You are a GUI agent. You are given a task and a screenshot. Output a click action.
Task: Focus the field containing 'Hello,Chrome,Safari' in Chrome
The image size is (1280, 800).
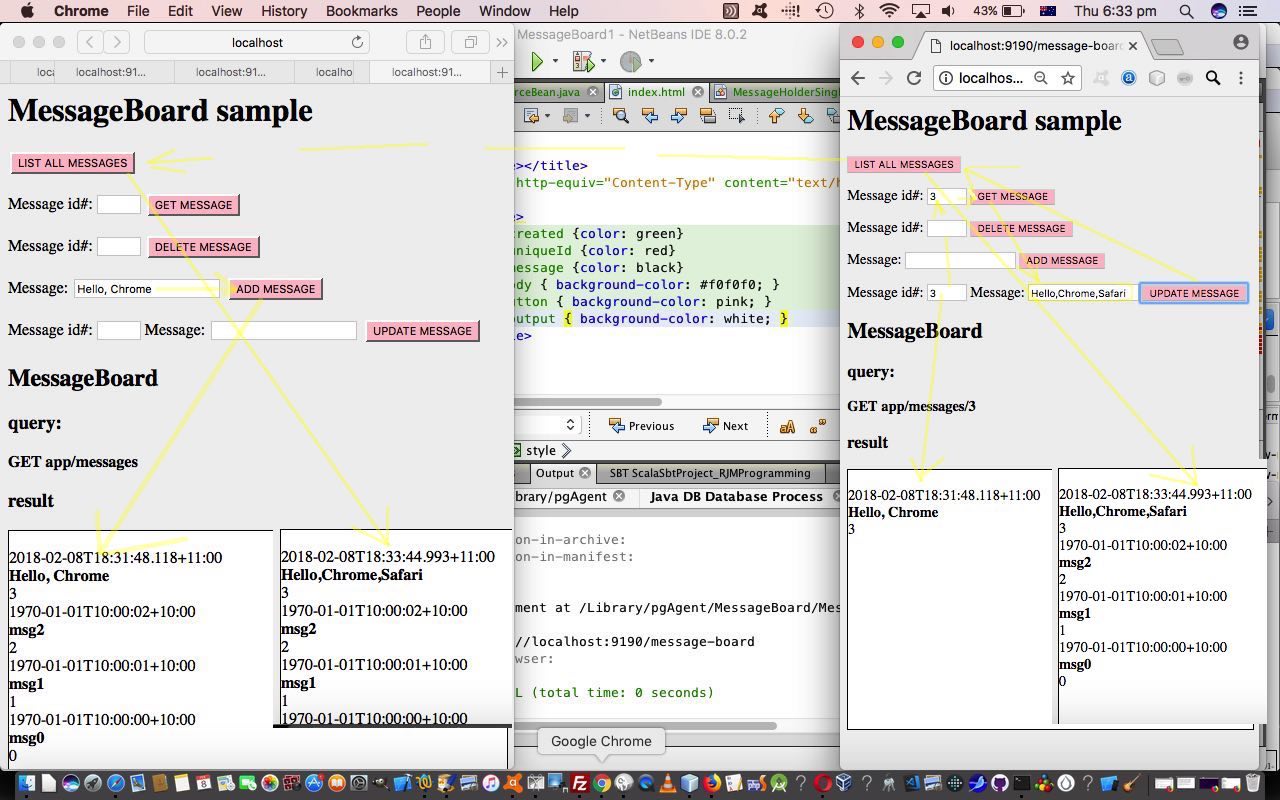[x=1083, y=293]
